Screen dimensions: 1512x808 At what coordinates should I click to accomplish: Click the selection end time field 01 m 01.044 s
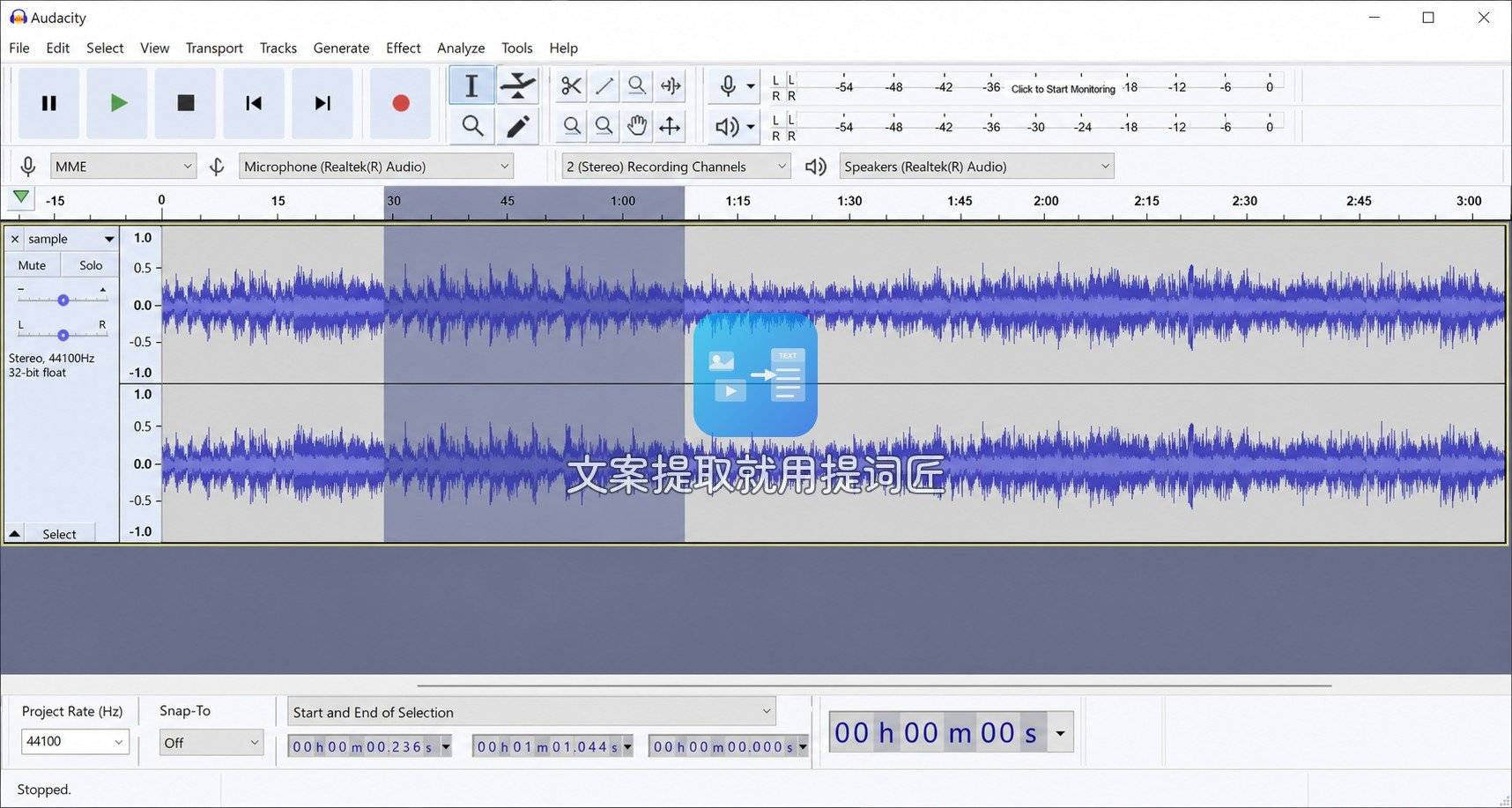(553, 747)
